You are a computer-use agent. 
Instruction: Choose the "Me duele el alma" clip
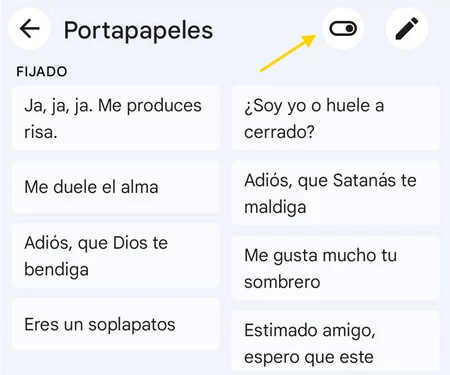coord(116,187)
